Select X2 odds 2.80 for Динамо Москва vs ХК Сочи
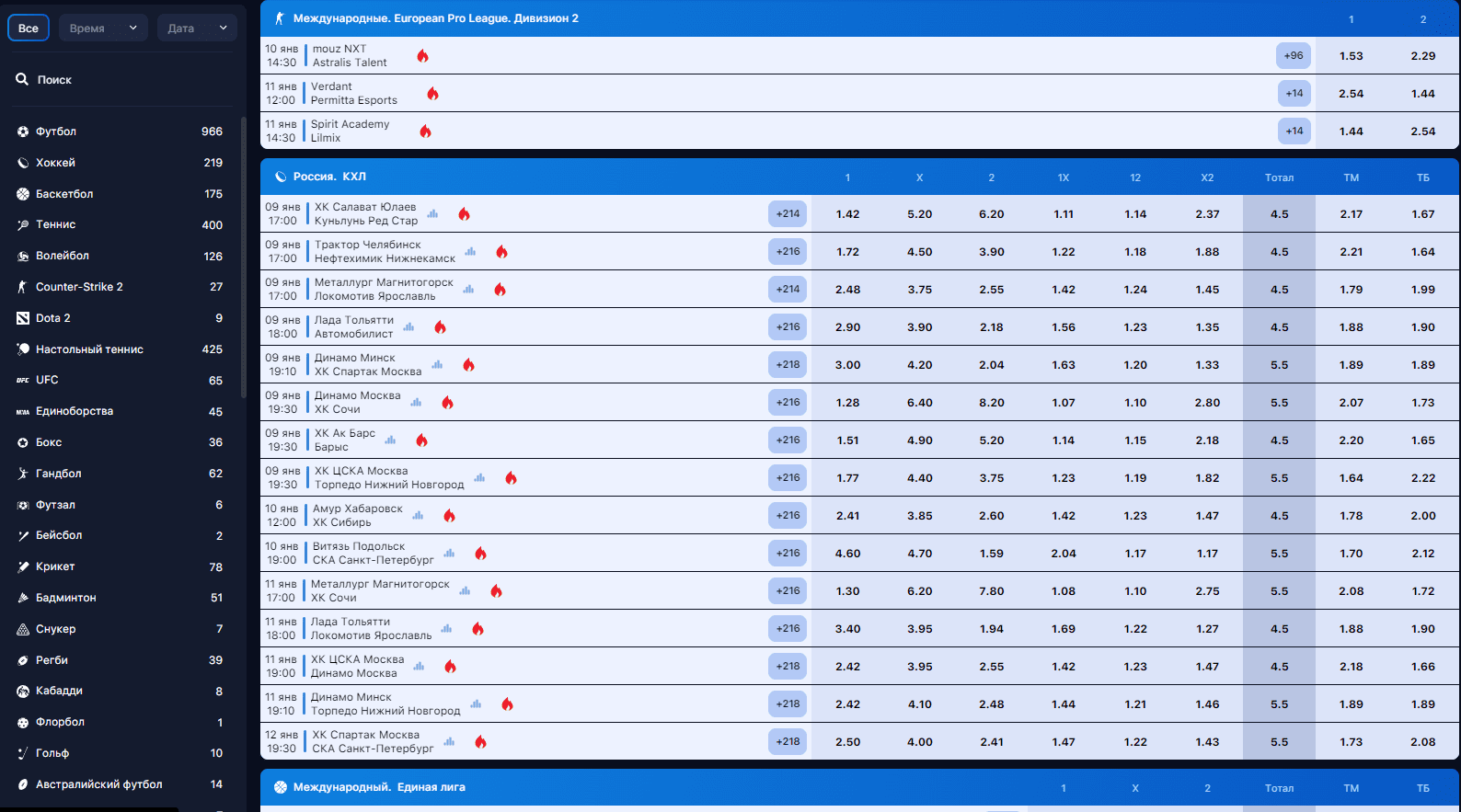This screenshot has width=1461, height=812. [x=1207, y=403]
